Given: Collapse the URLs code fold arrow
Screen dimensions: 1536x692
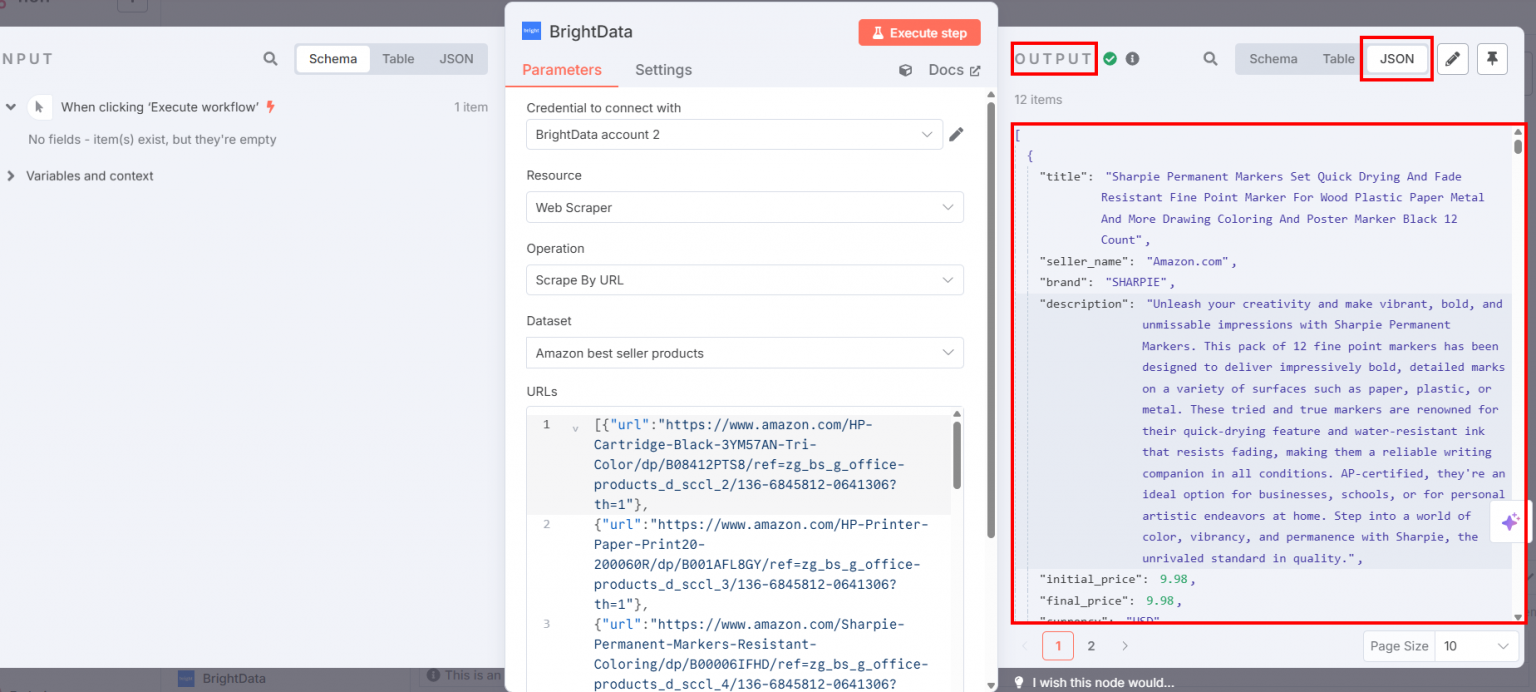Looking at the screenshot, I should point(575,427).
